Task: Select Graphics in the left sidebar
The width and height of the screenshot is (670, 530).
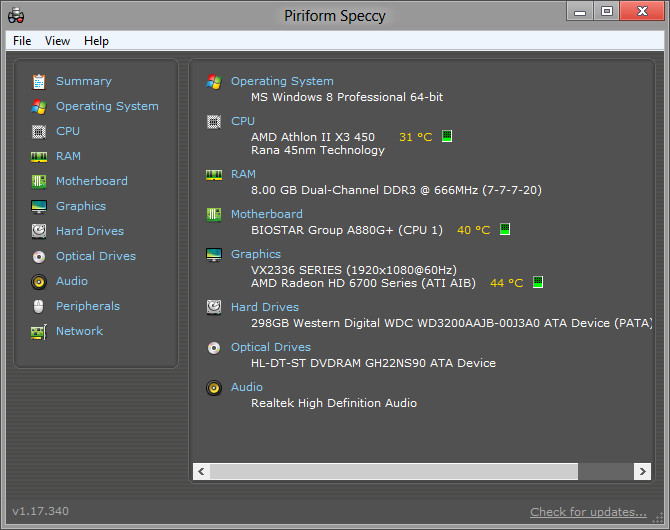Action: click(x=80, y=206)
